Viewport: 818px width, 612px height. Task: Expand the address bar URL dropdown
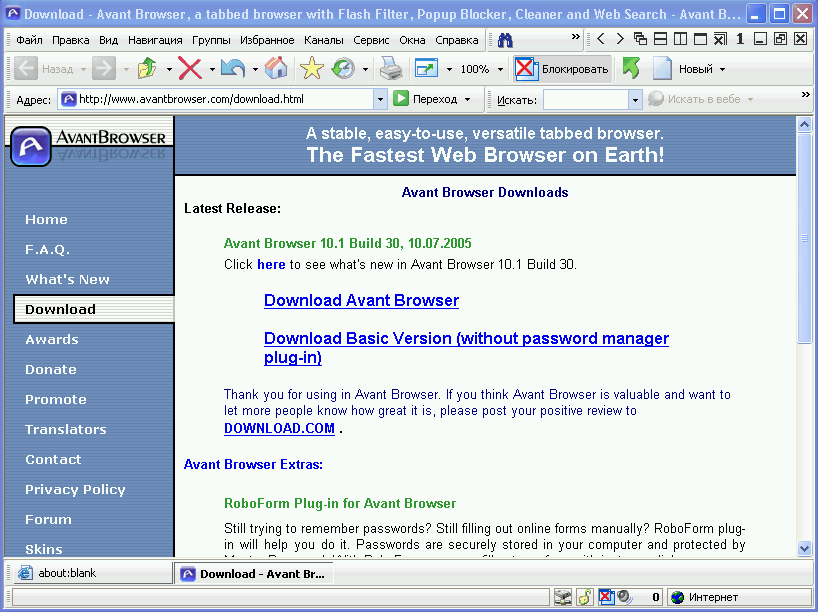(380, 99)
